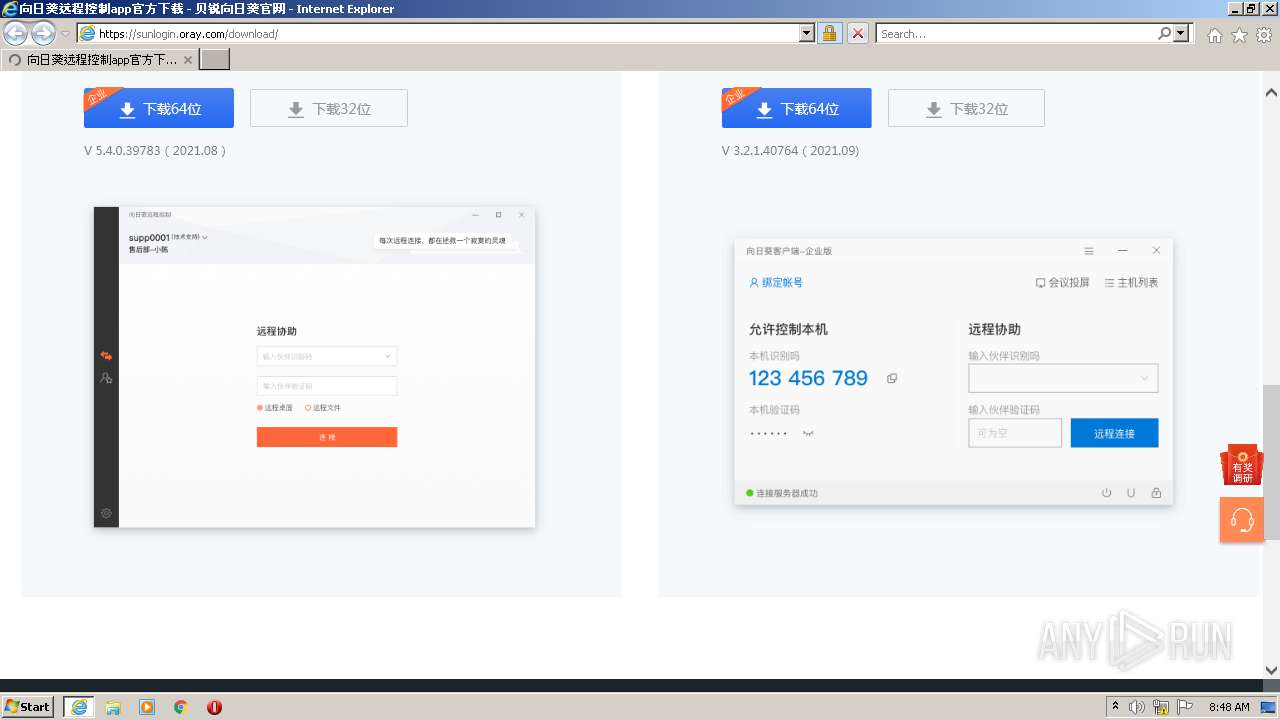Click the volume speaker tray icon

(x=1137, y=707)
